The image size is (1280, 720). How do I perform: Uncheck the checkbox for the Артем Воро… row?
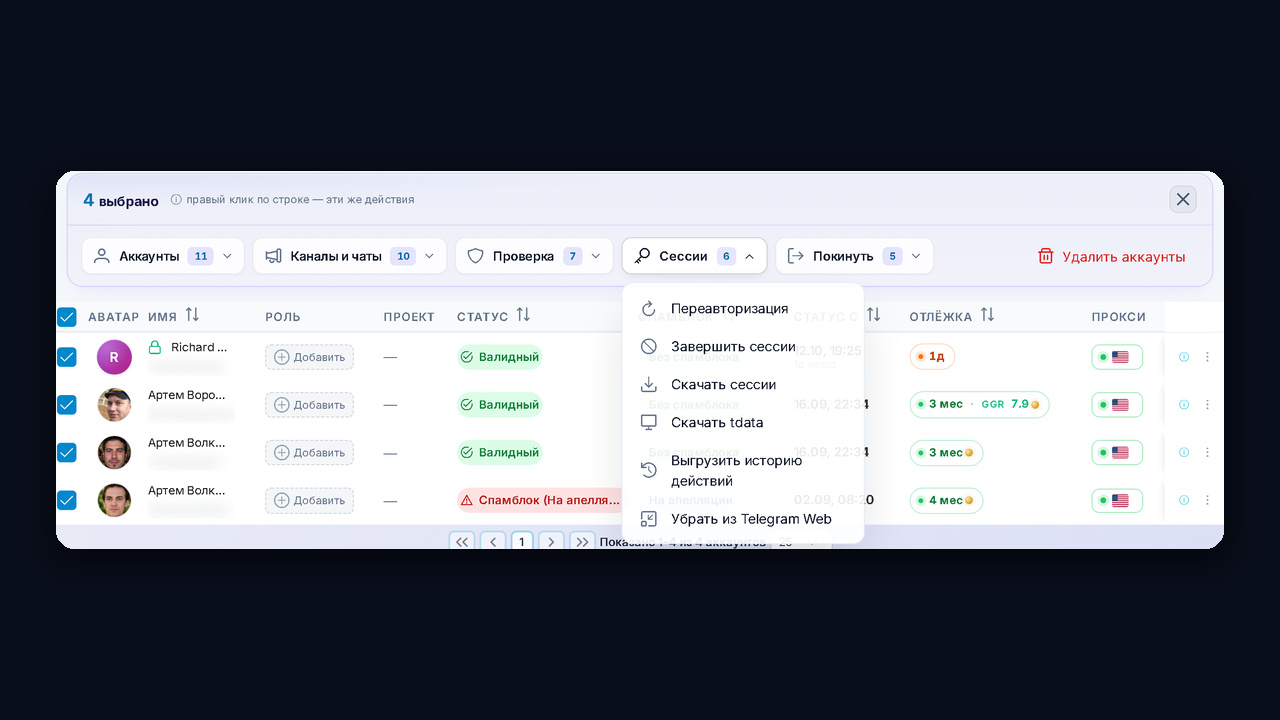point(67,405)
